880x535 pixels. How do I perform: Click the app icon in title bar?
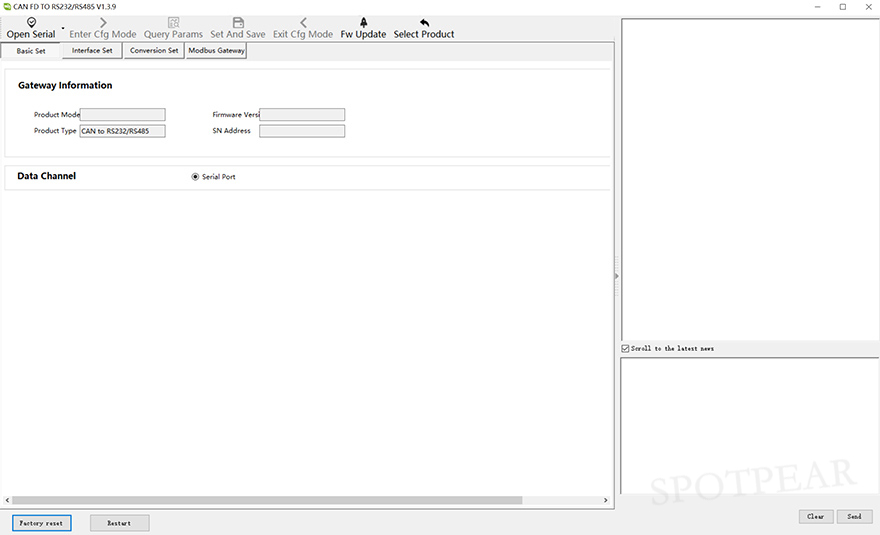[x=6, y=6]
